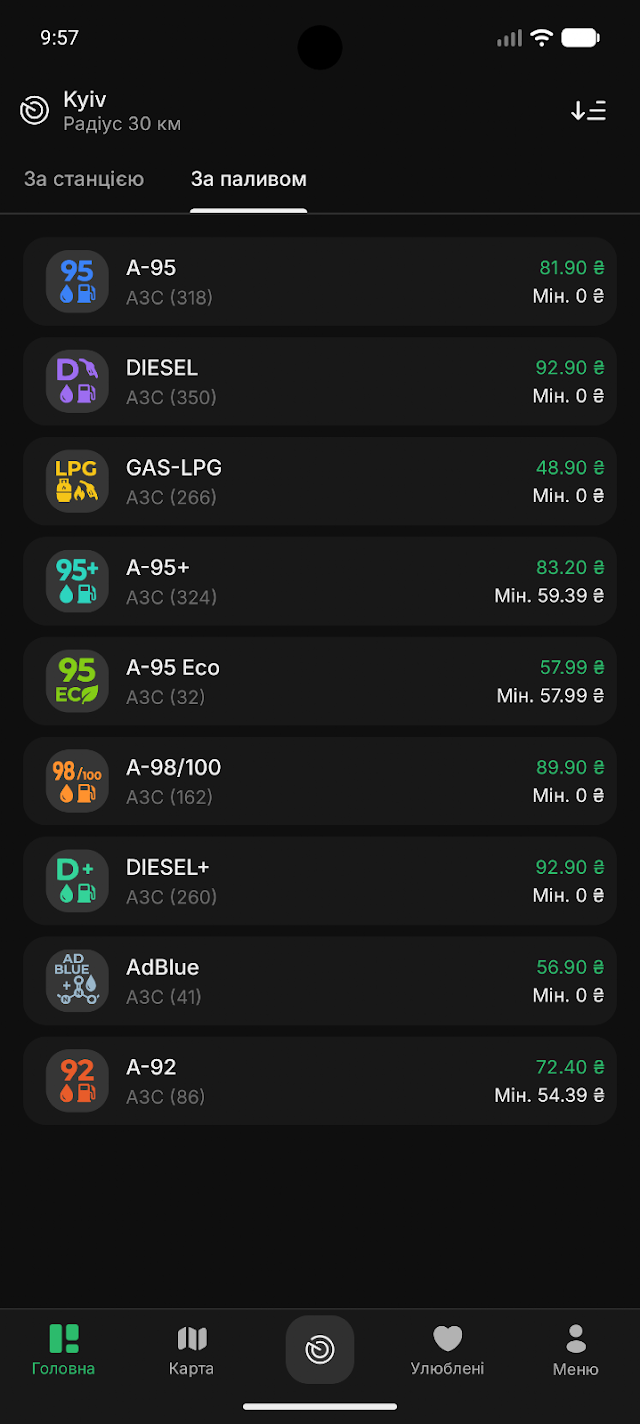This screenshot has height=1424, width=640.
Task: Open the Карта map tab
Action: (191, 1350)
